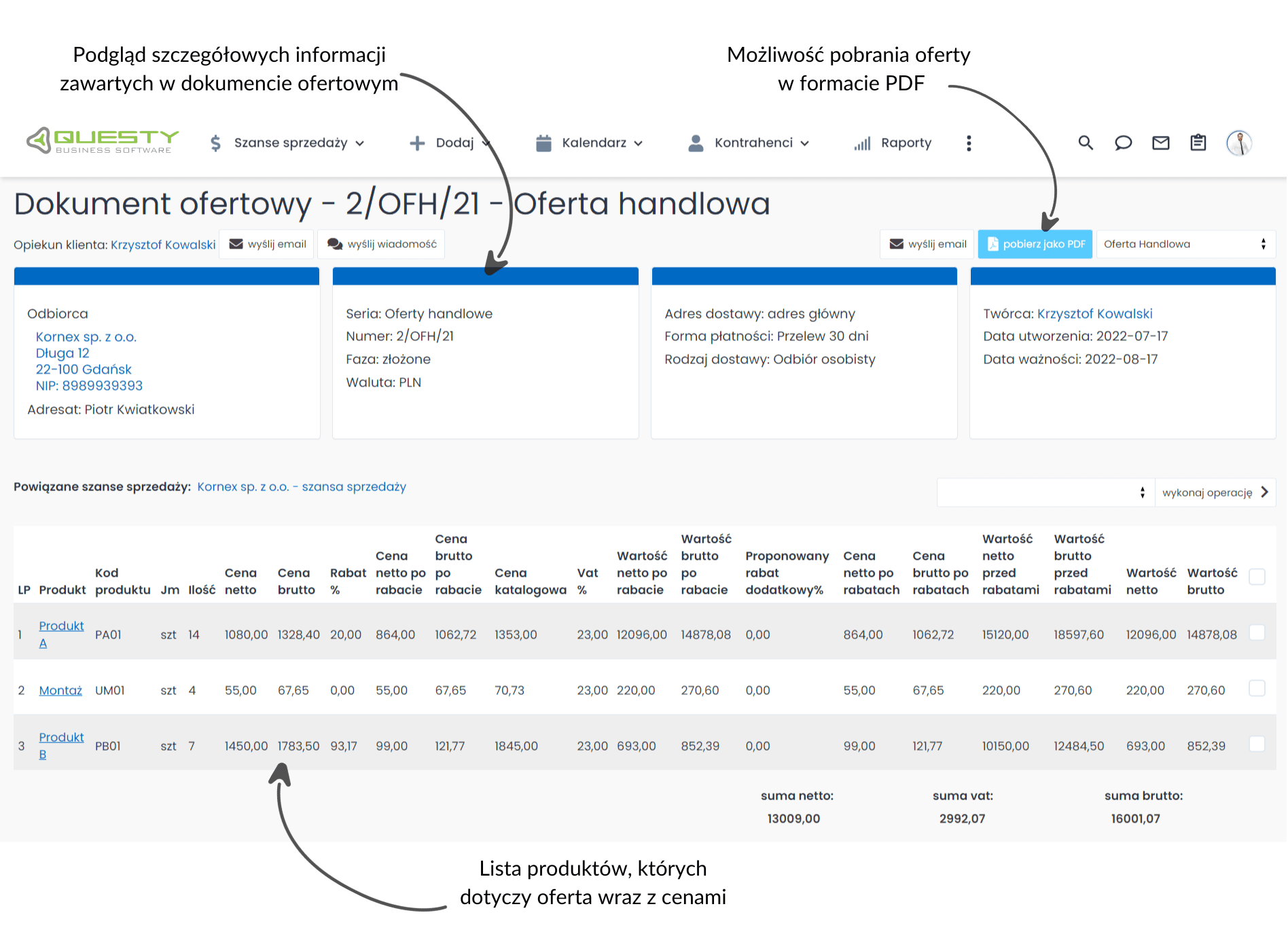Viewport: 1288px width, 951px height.
Task: Click the person icon beside Kontrahenci
Action: [x=696, y=143]
